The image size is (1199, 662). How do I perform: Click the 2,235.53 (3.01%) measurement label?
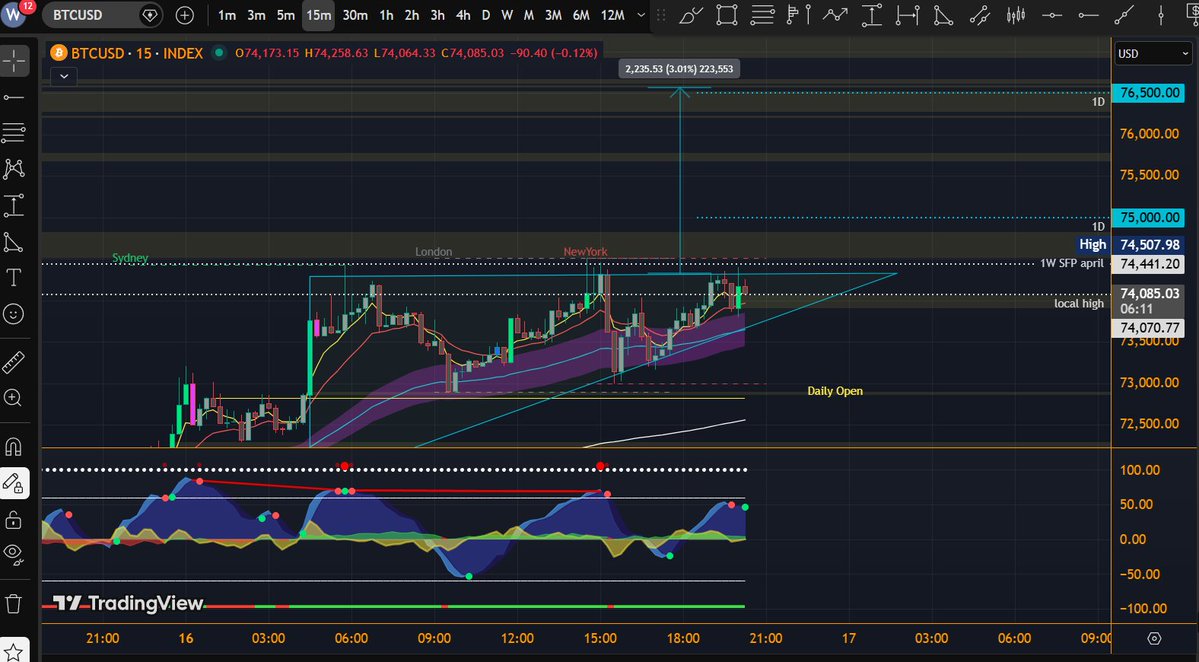click(679, 69)
